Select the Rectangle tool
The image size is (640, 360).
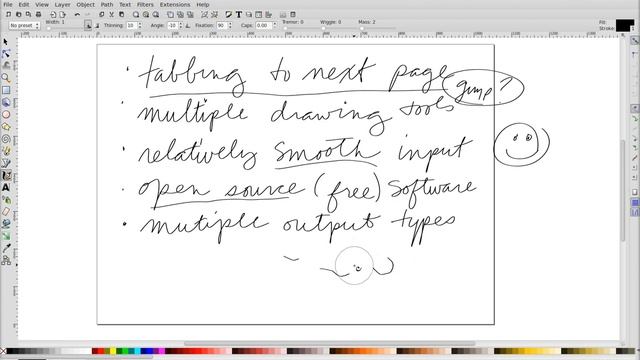[x=6, y=90]
